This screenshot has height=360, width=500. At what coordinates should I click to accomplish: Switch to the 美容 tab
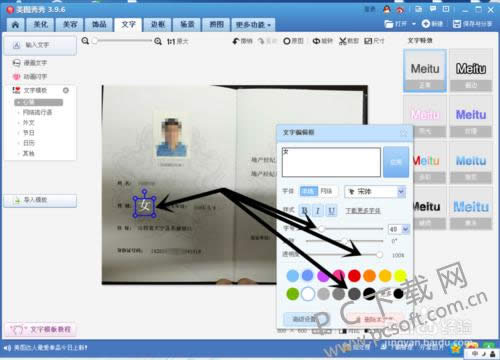pyautogui.click(x=70, y=25)
